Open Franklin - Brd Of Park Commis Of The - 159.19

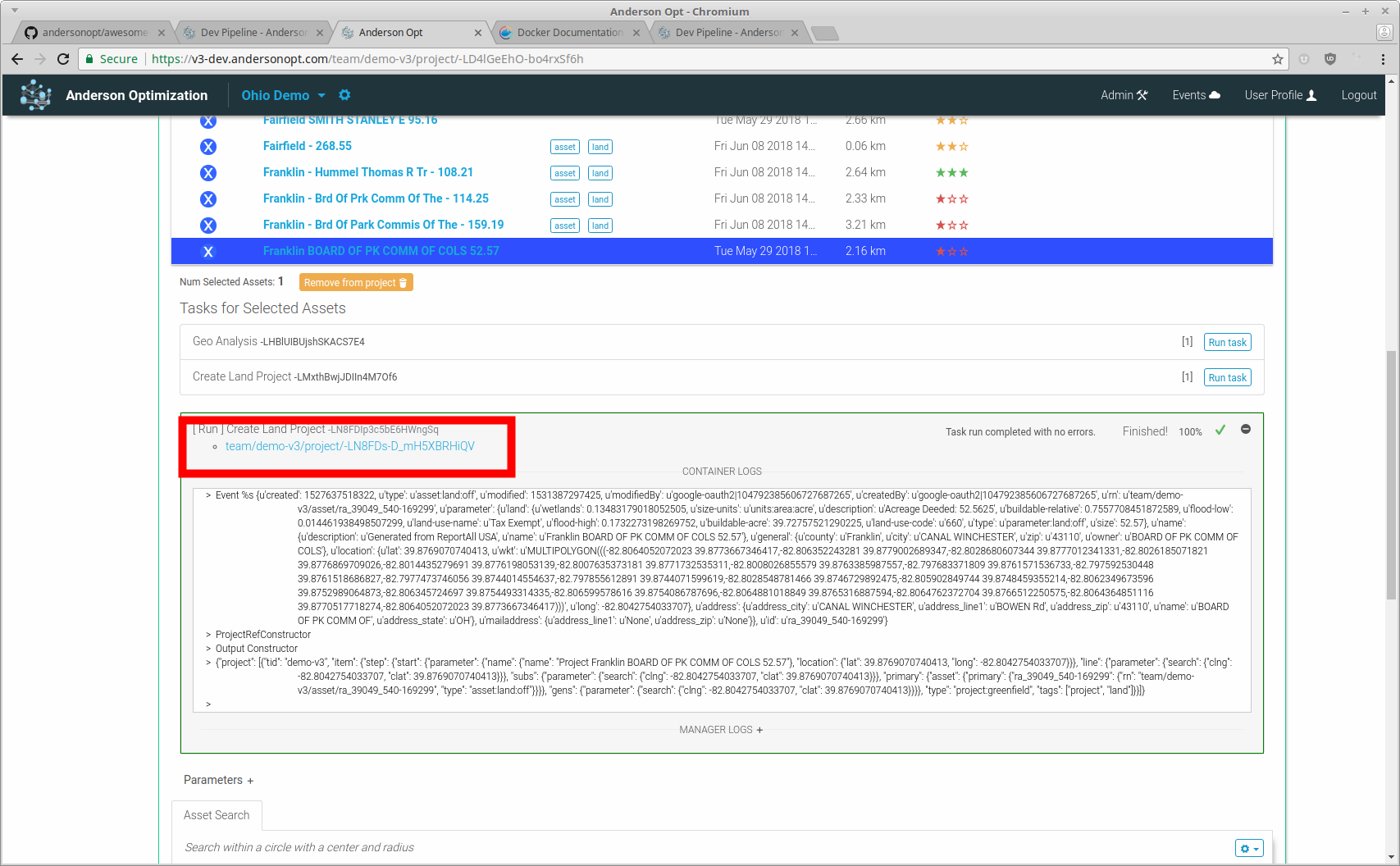pyautogui.click(x=383, y=225)
